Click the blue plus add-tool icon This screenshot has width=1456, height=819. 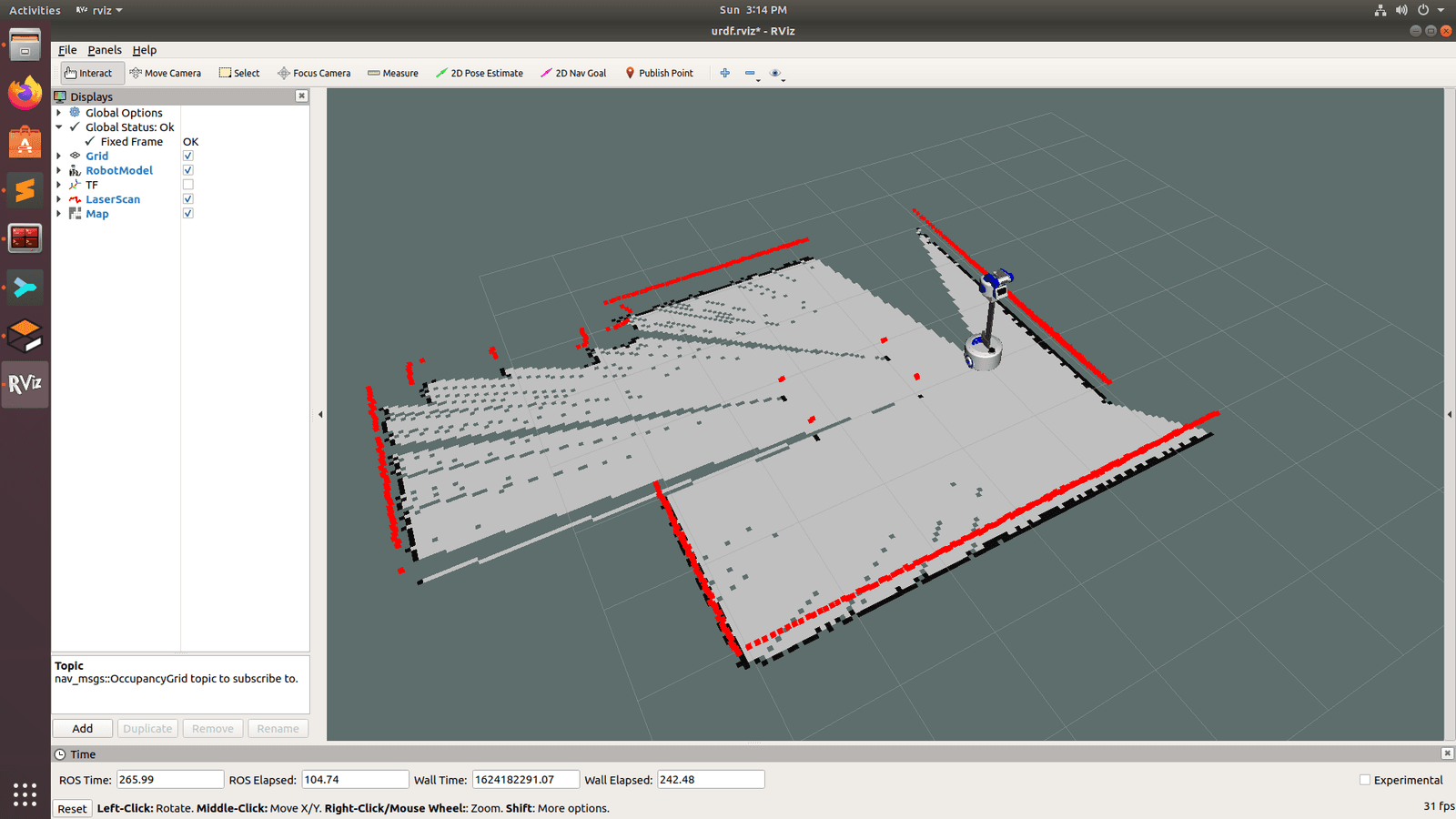tap(724, 73)
